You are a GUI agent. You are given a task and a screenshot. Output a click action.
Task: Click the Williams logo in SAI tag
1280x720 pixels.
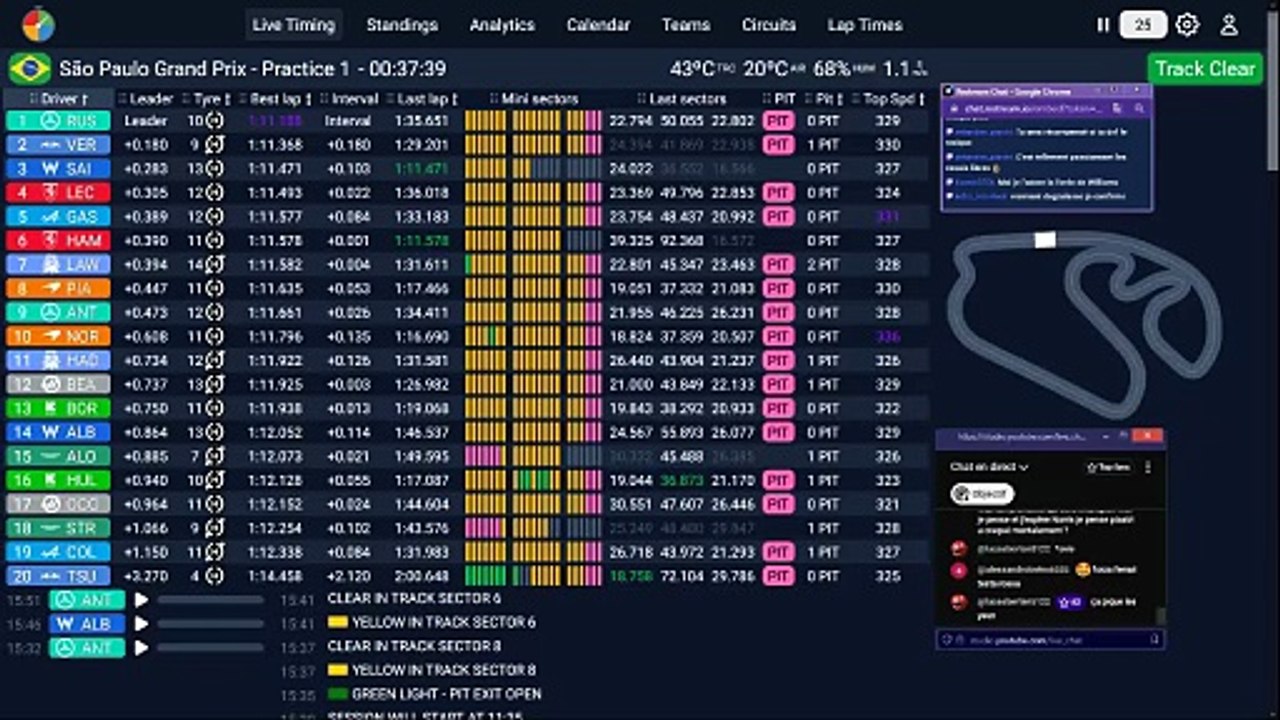(x=49, y=169)
